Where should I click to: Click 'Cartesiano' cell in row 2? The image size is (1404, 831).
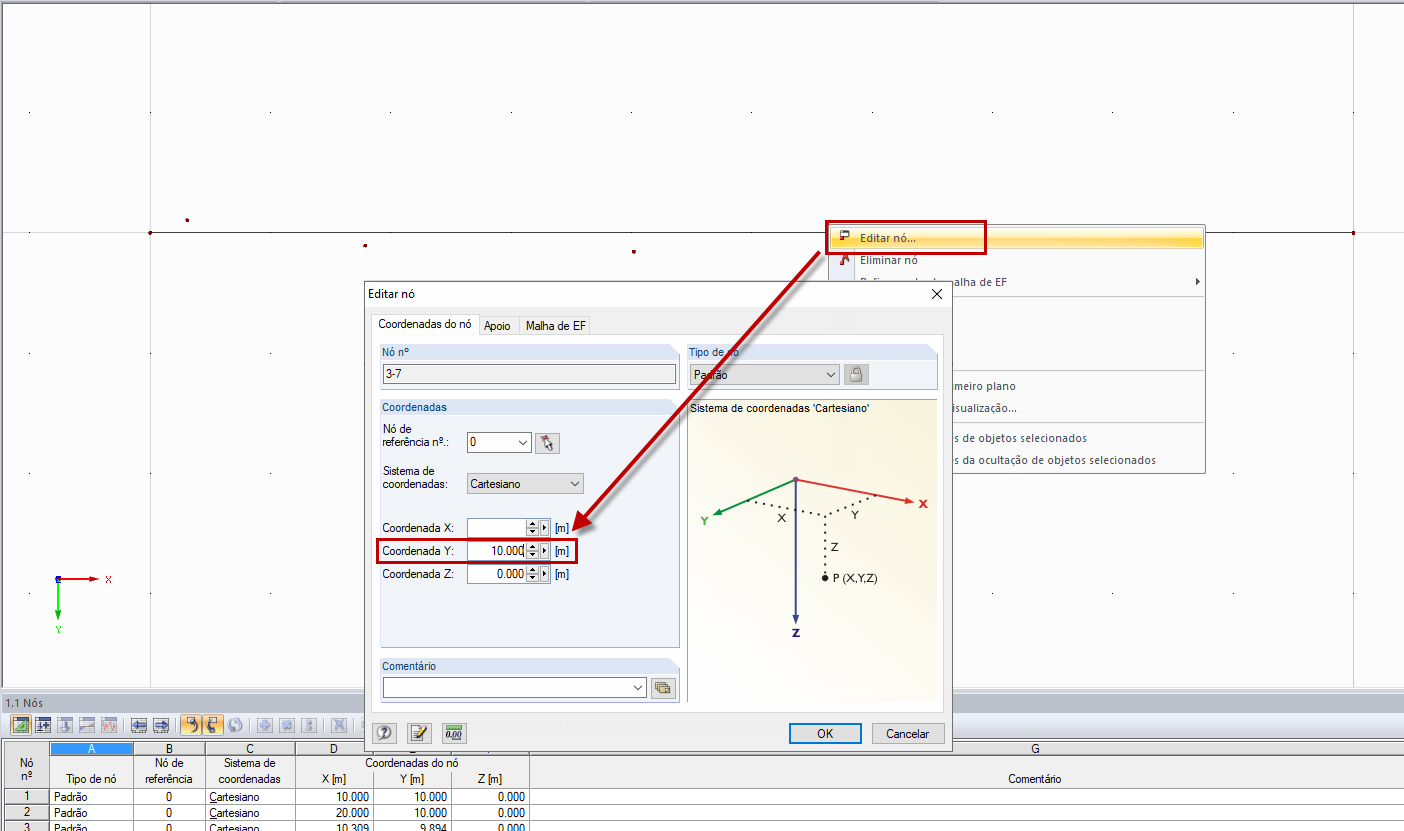point(250,813)
